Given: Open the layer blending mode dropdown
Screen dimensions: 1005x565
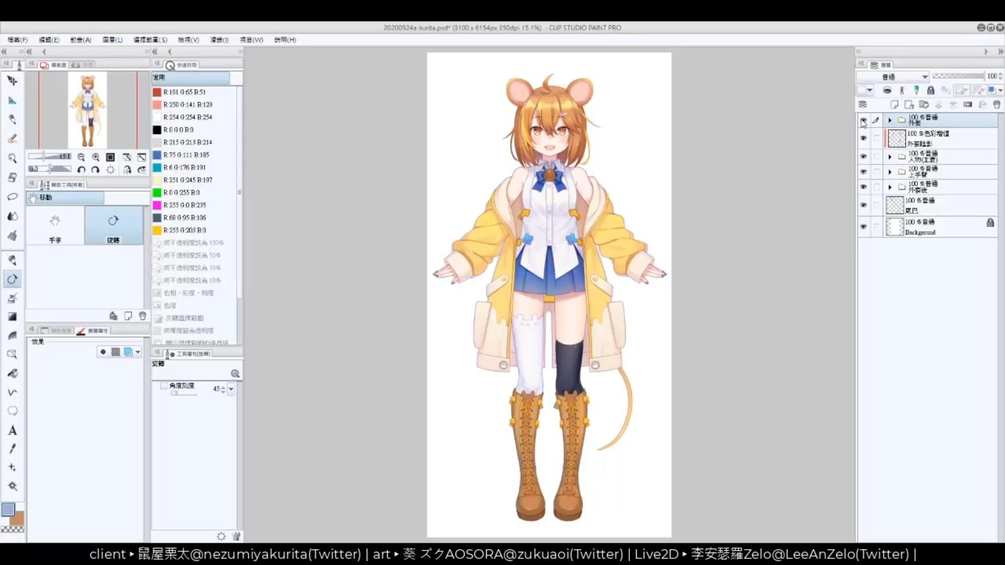Looking at the screenshot, I should (x=893, y=76).
